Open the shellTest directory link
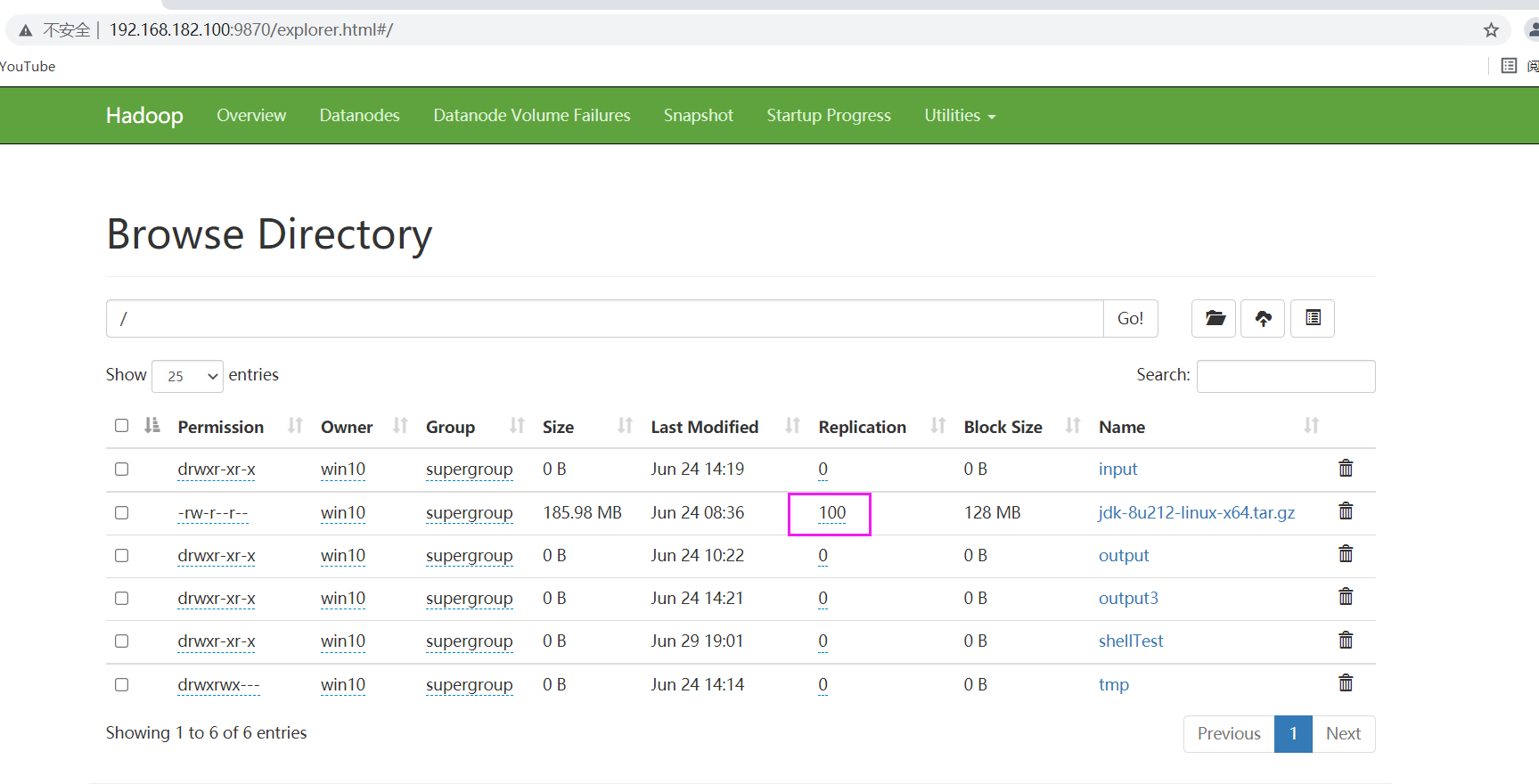 coord(1131,641)
